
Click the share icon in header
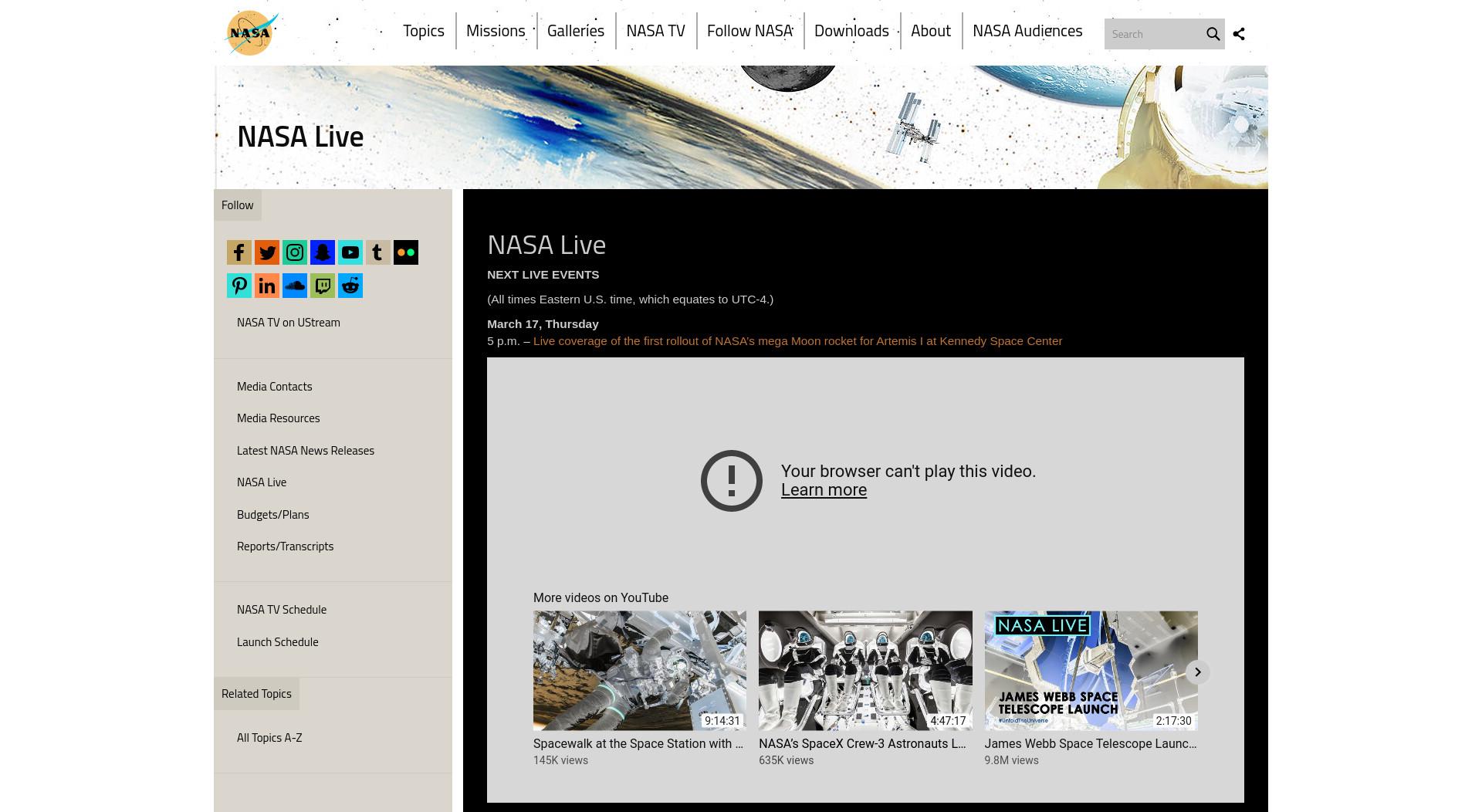click(1239, 34)
